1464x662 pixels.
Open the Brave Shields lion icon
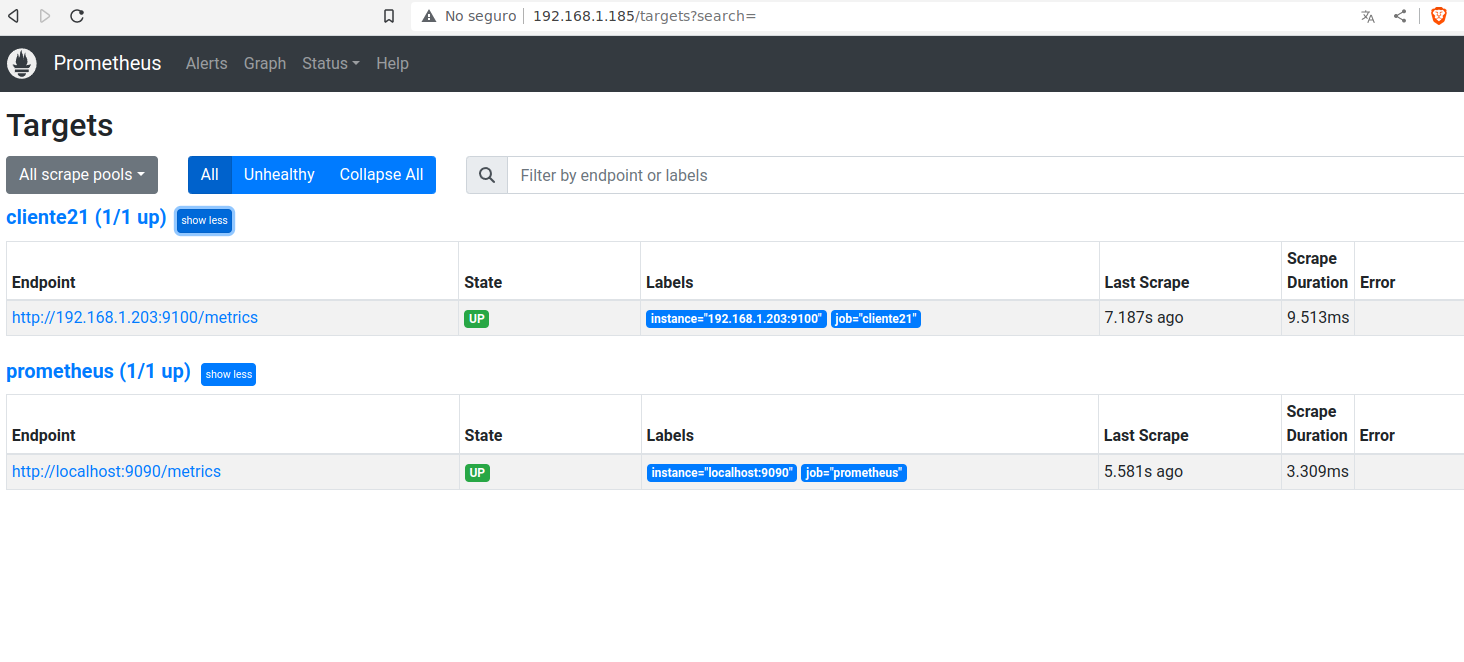1439,16
